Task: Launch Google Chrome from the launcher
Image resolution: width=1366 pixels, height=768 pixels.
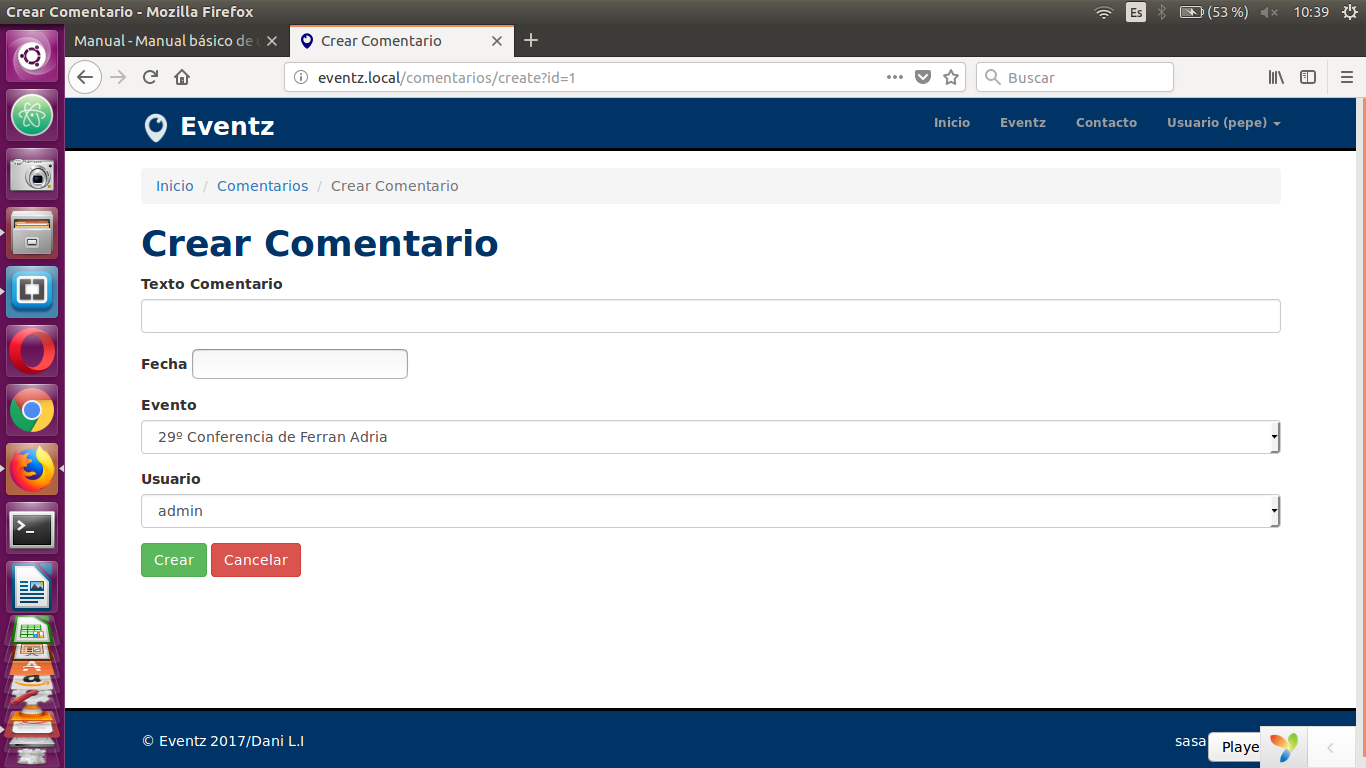Action: 33,410
